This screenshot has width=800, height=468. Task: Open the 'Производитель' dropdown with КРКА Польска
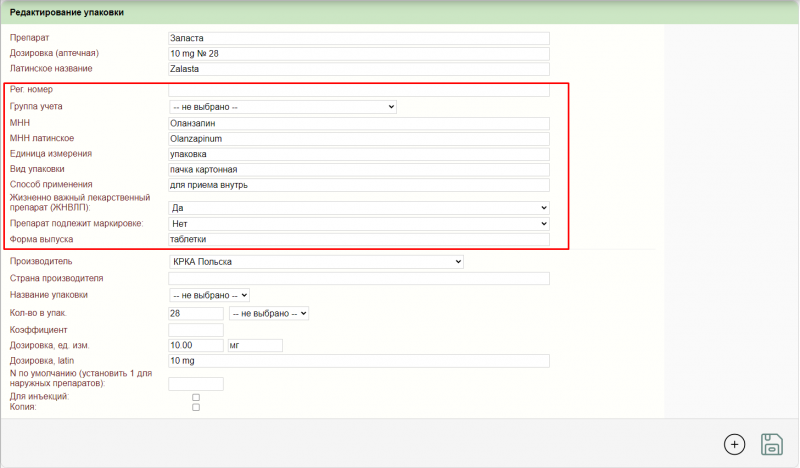point(316,261)
